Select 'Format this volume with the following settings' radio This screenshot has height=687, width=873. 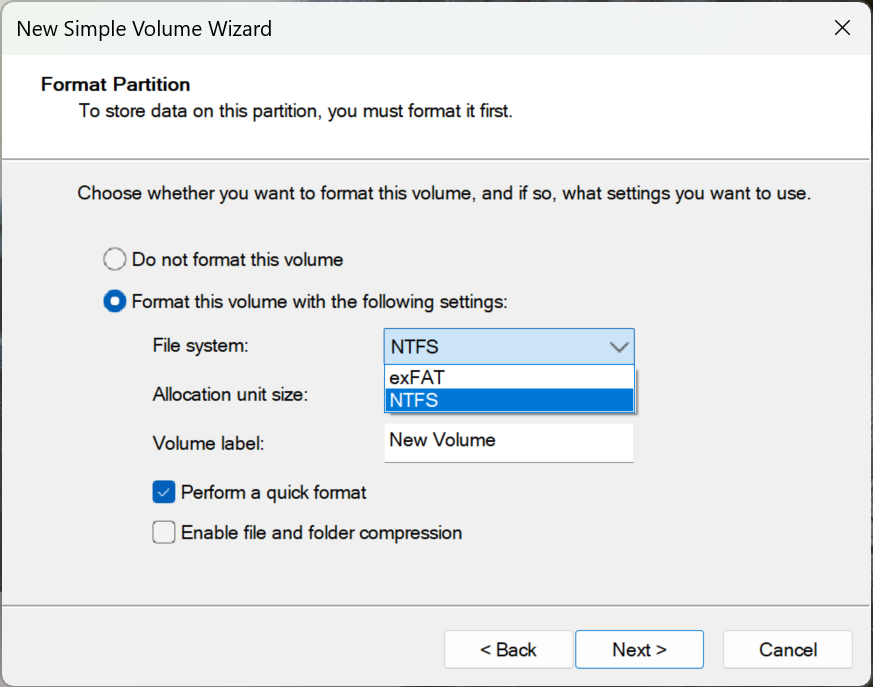pyautogui.click(x=115, y=301)
